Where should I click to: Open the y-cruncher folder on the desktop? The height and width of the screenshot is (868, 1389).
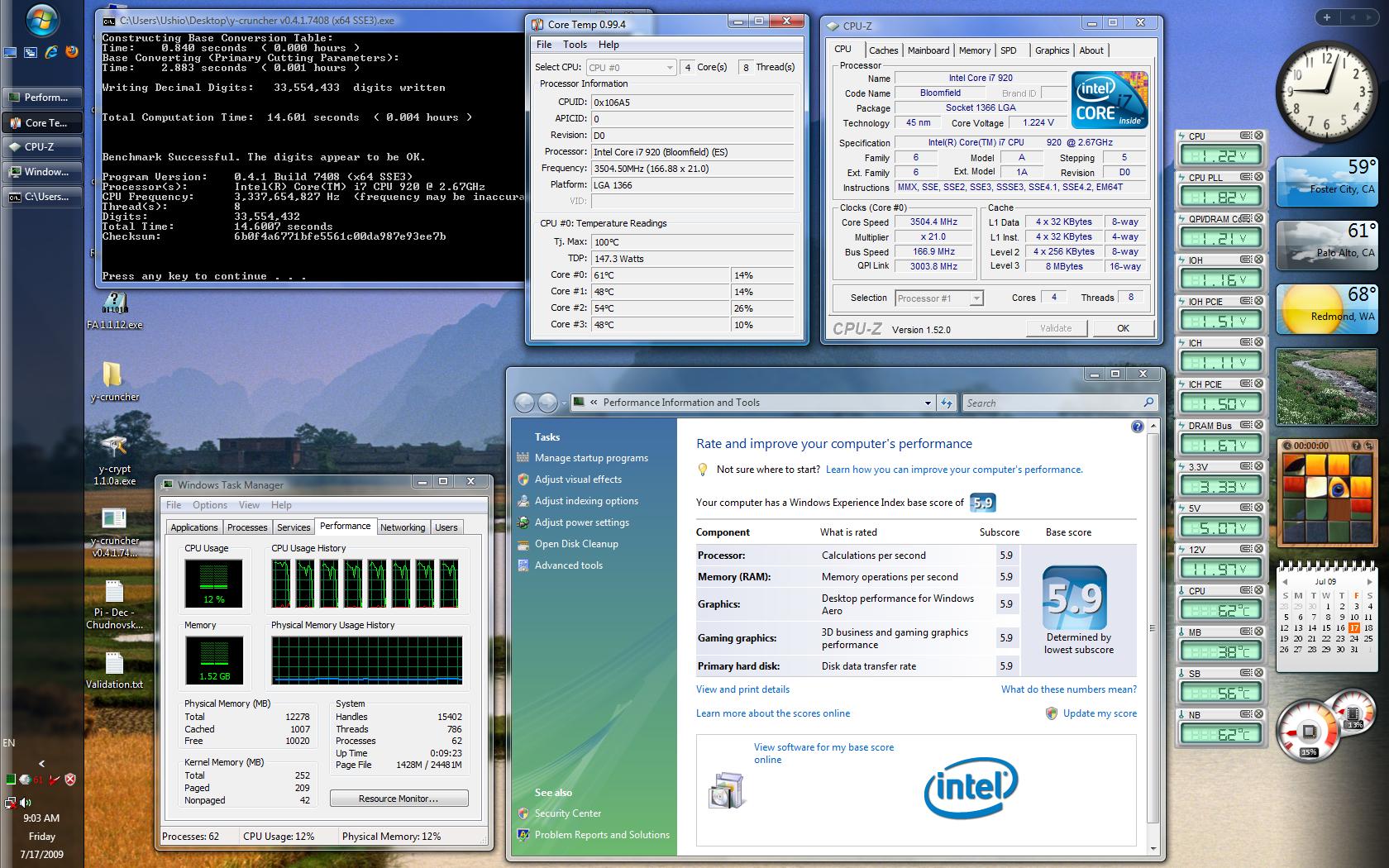113,374
